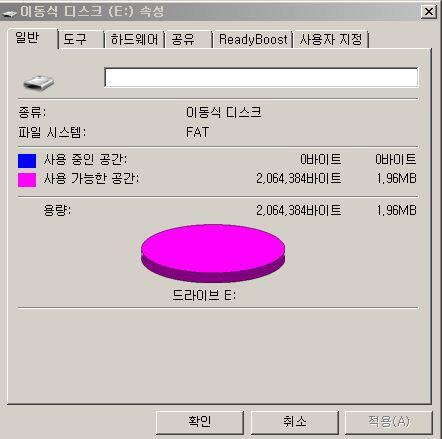
Task: Select the ReadyBoost tab
Action: pyautogui.click(x=253, y=40)
